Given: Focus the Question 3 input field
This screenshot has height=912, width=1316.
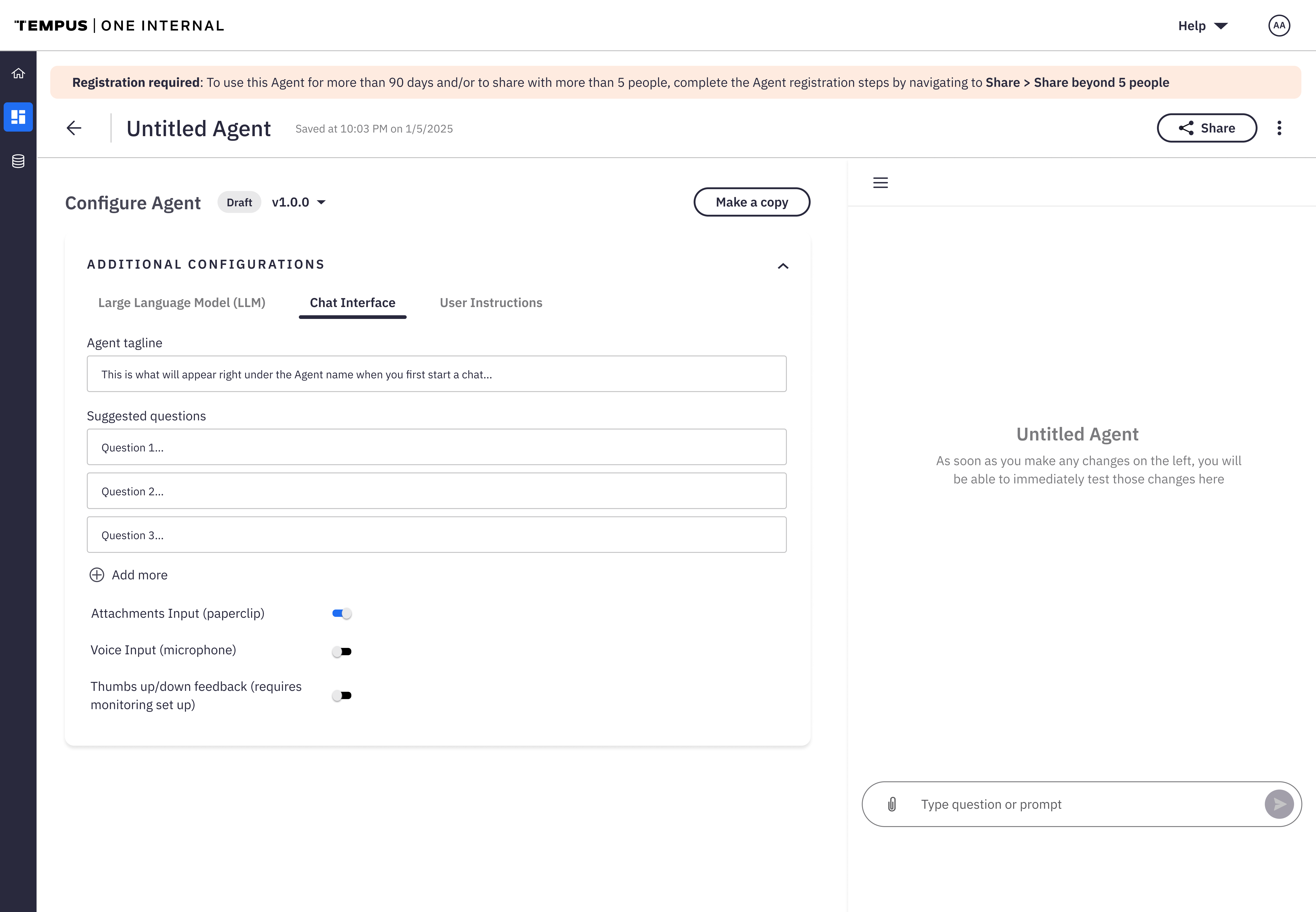Looking at the screenshot, I should tap(437, 535).
